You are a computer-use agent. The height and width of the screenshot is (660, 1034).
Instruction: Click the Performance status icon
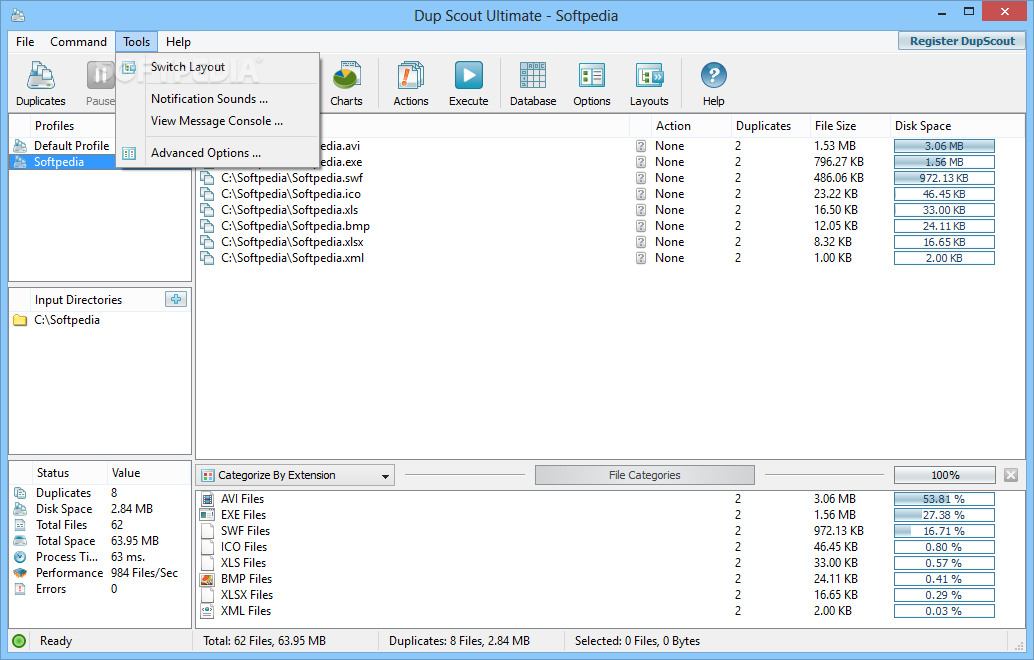click(20, 573)
